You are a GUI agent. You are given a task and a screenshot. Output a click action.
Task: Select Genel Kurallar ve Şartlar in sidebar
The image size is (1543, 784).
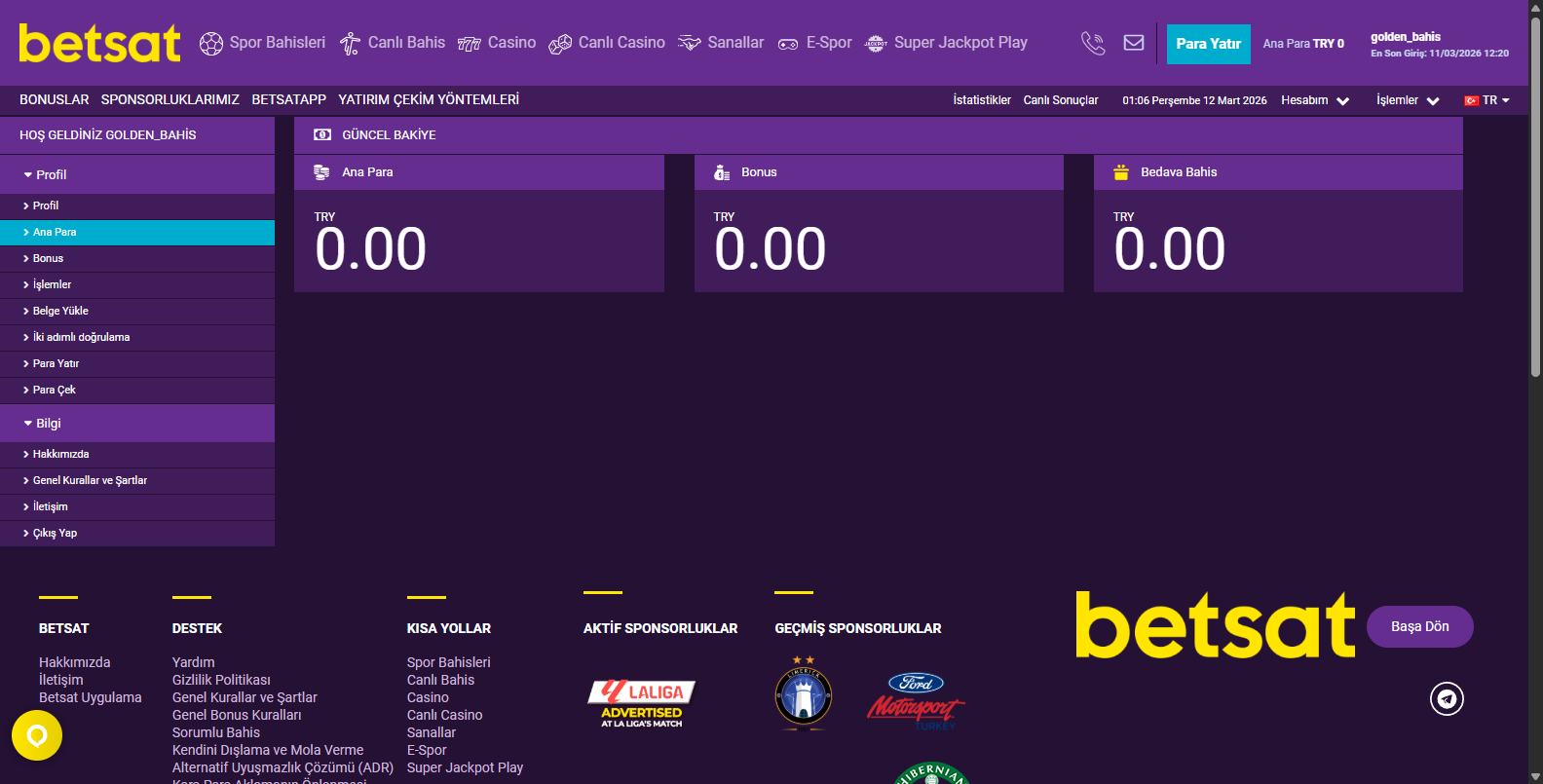137,480
